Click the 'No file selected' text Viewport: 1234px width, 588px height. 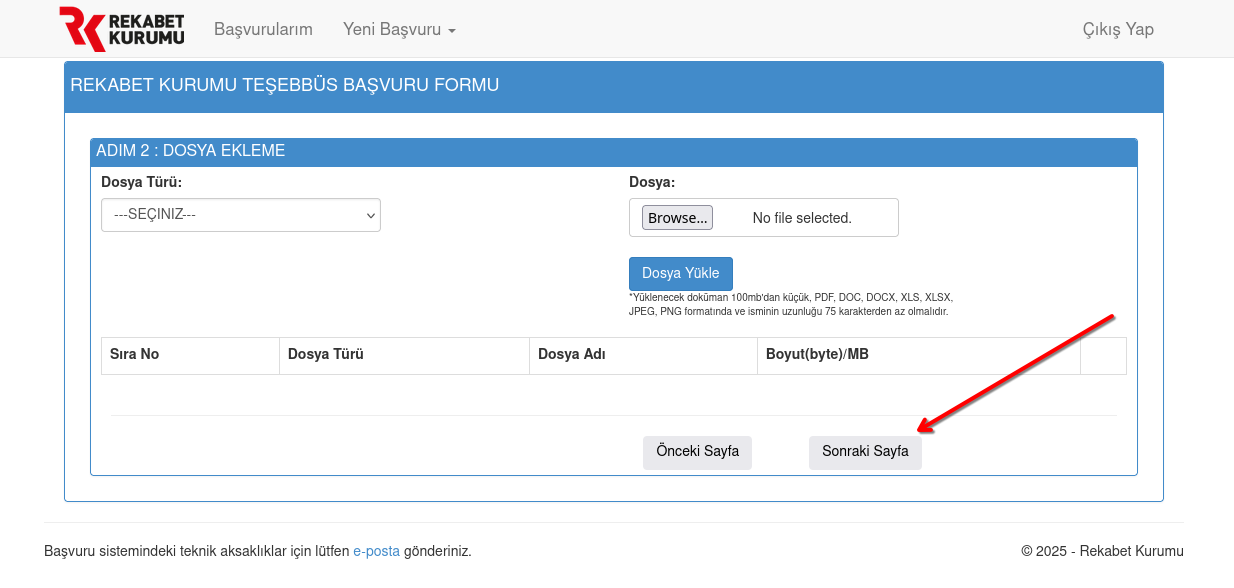[802, 218]
